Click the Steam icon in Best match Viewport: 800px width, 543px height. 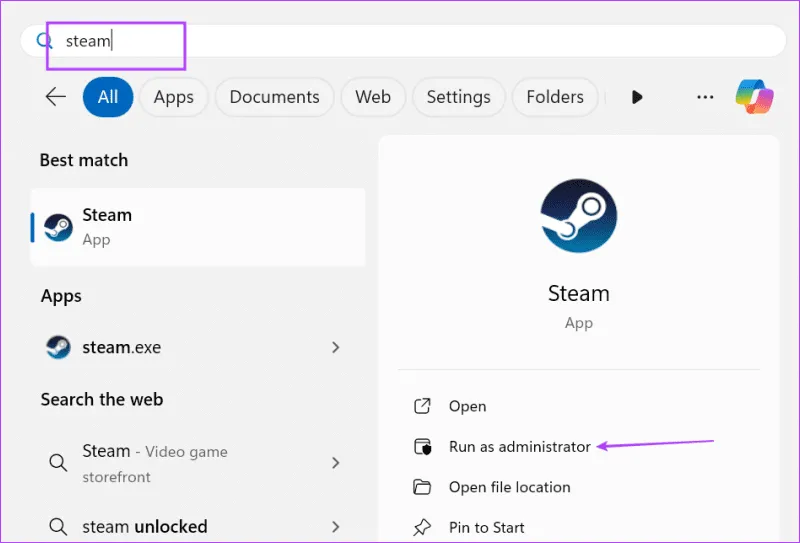click(x=59, y=227)
